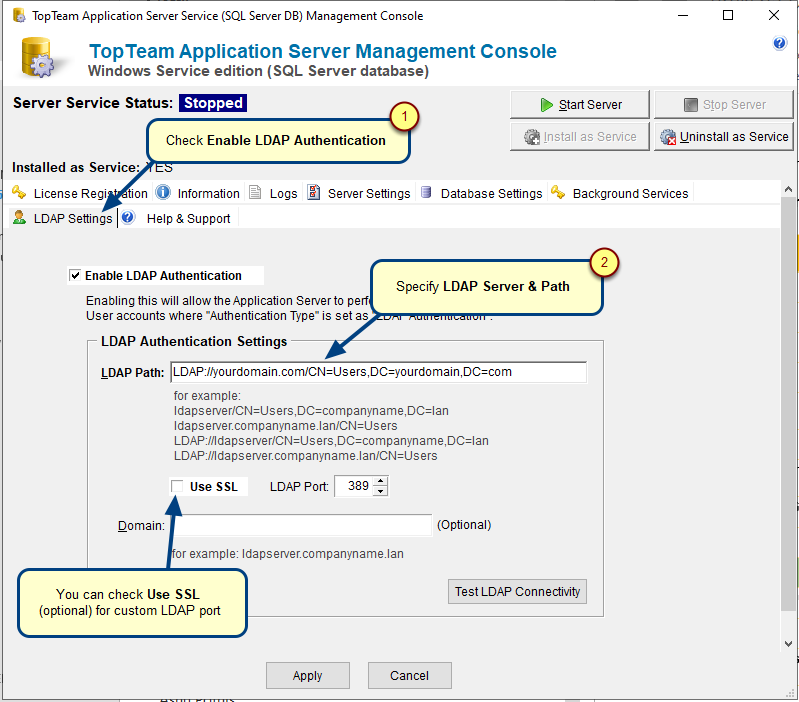The height and width of the screenshot is (702, 799).
Task: Click Uninstall as Service button
Action: (724, 137)
